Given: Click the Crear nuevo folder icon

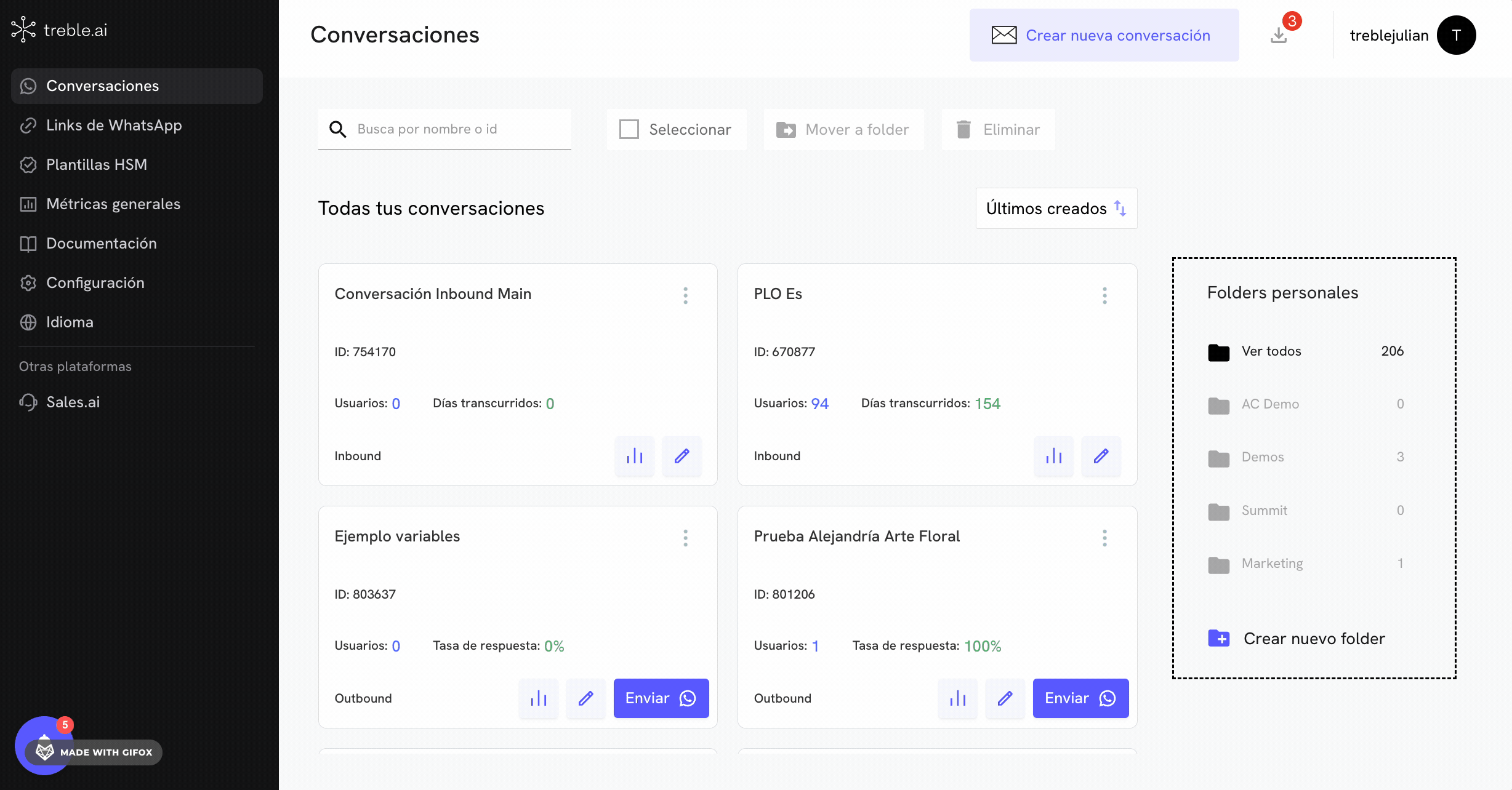Looking at the screenshot, I should (1218, 639).
